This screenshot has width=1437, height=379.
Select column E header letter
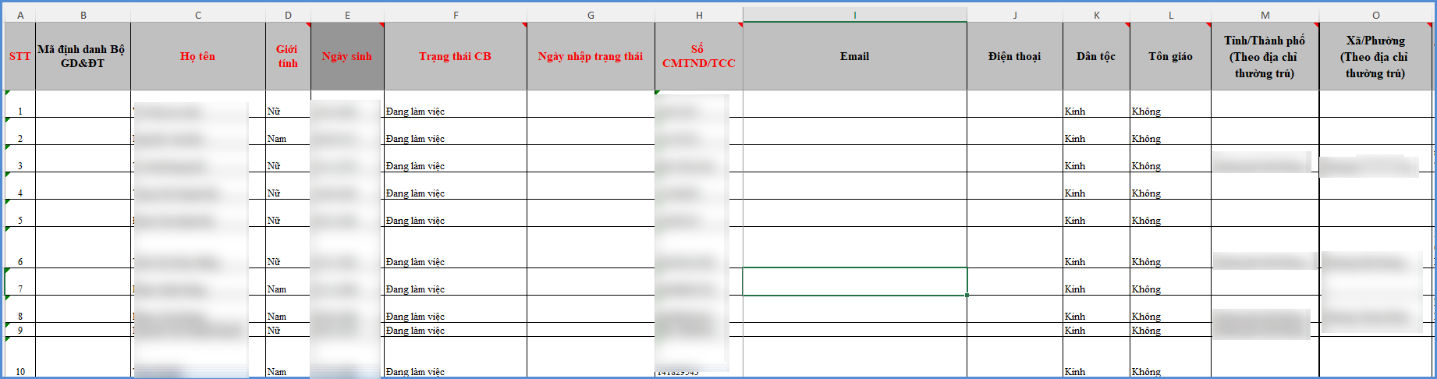(347, 15)
